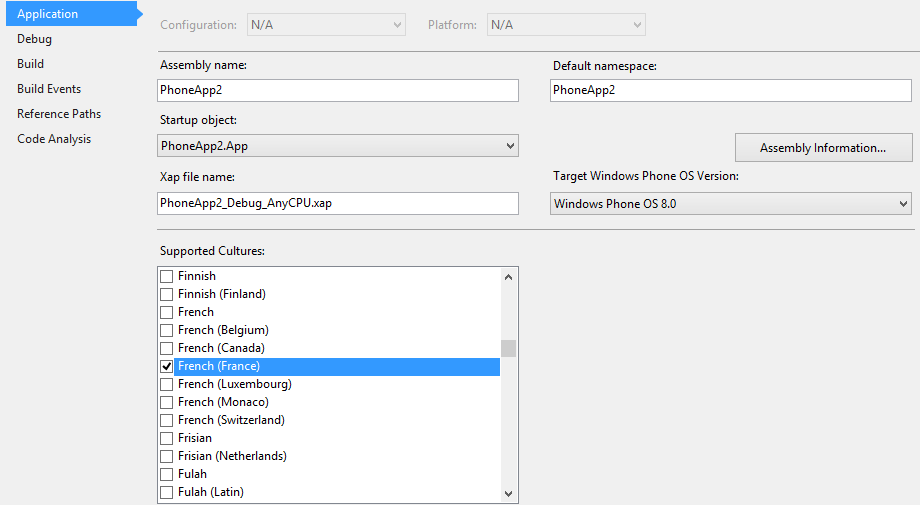Go to the Code Analysis tab
The height and width of the screenshot is (505, 920).
click(54, 139)
